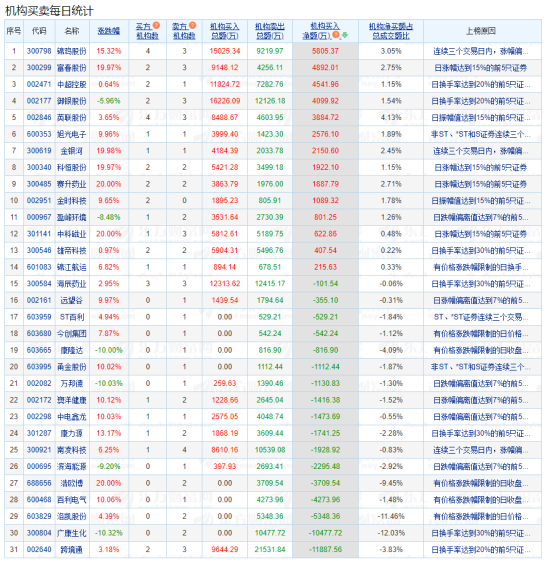550x565 pixels.
Task: Open 康隆达 stock name link
Action: pos(72,350)
